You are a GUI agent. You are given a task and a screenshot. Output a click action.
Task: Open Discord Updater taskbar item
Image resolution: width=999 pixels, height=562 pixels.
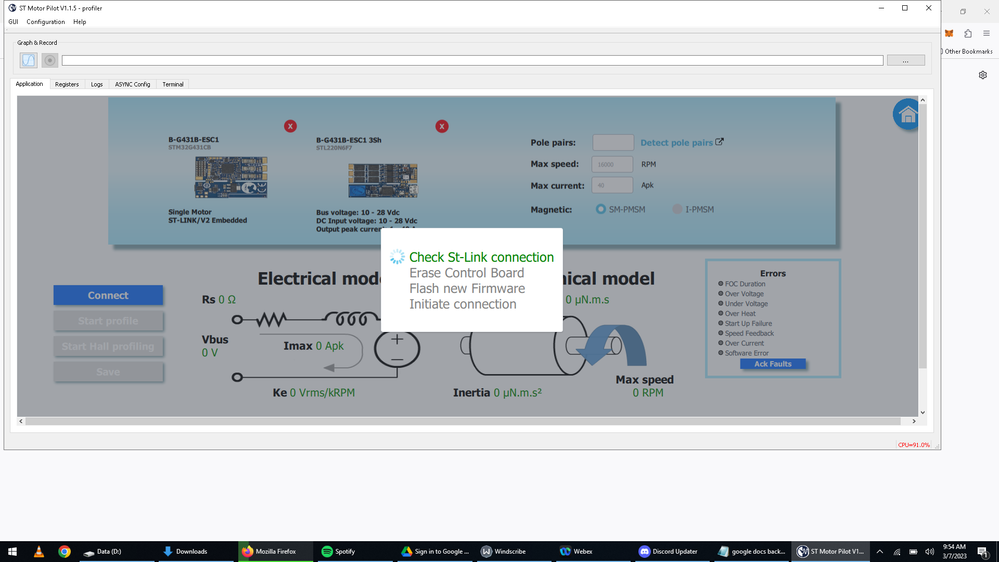click(x=673, y=552)
